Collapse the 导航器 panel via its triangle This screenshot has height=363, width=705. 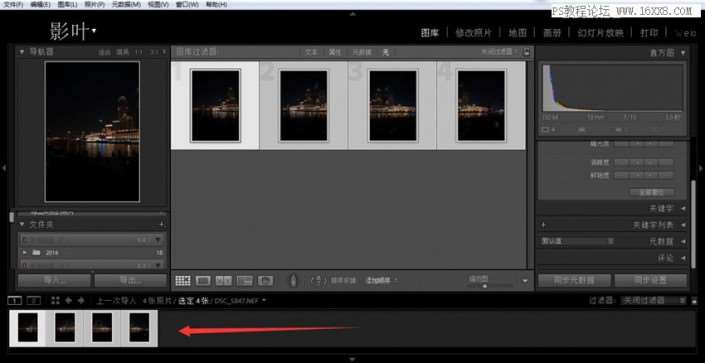pyautogui.click(x=22, y=52)
